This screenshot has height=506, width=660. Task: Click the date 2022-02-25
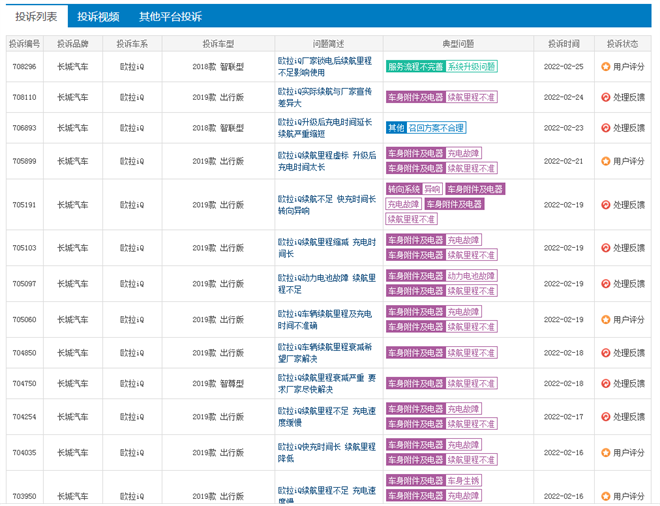(x=564, y=67)
